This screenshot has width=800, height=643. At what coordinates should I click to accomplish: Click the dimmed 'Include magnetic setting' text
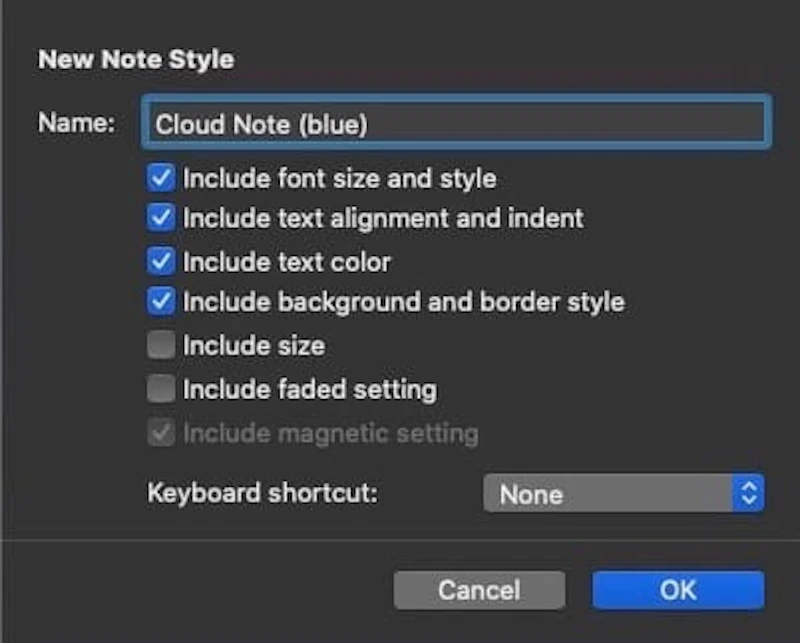330,433
